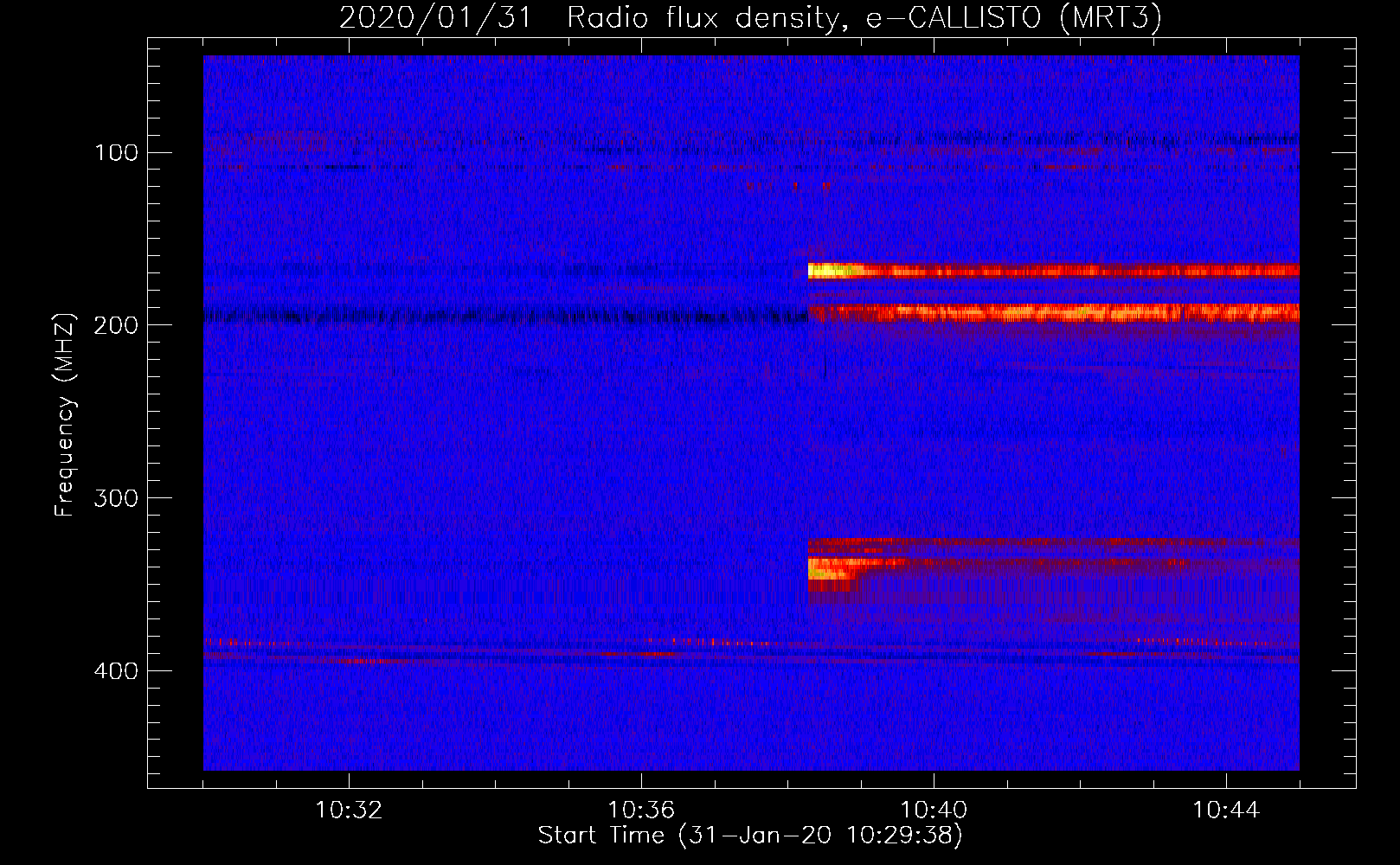This screenshot has width=1400, height=865.
Task: Click the "10:44" time tick label
Action: click(1226, 811)
